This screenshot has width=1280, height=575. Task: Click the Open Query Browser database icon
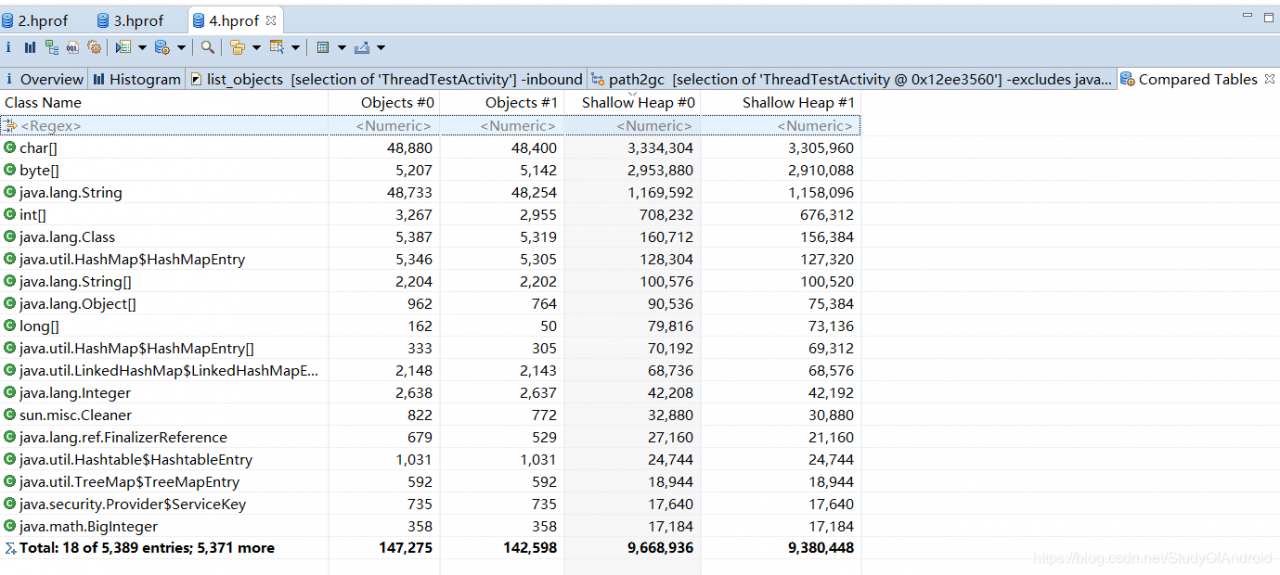point(162,47)
